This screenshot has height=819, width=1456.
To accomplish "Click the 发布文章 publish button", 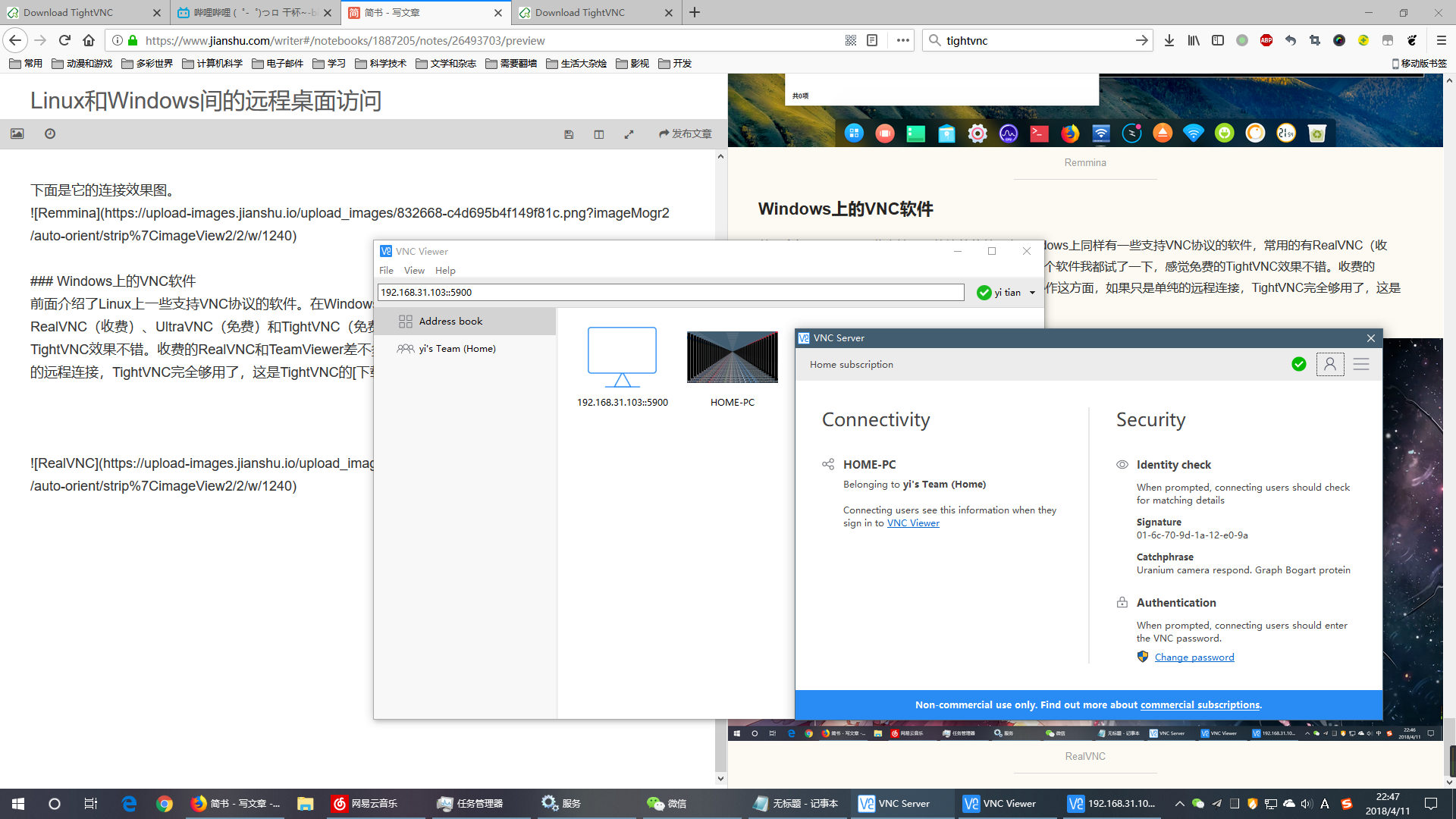I will tap(686, 133).
